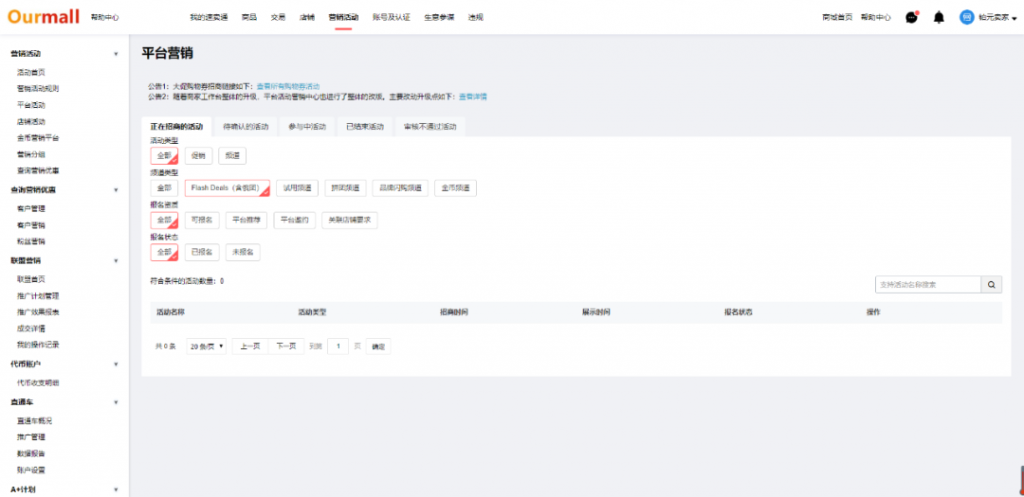Image resolution: width=1024 pixels, height=497 pixels.
Task: Click the 确定 page jump button
Action: coord(378,346)
